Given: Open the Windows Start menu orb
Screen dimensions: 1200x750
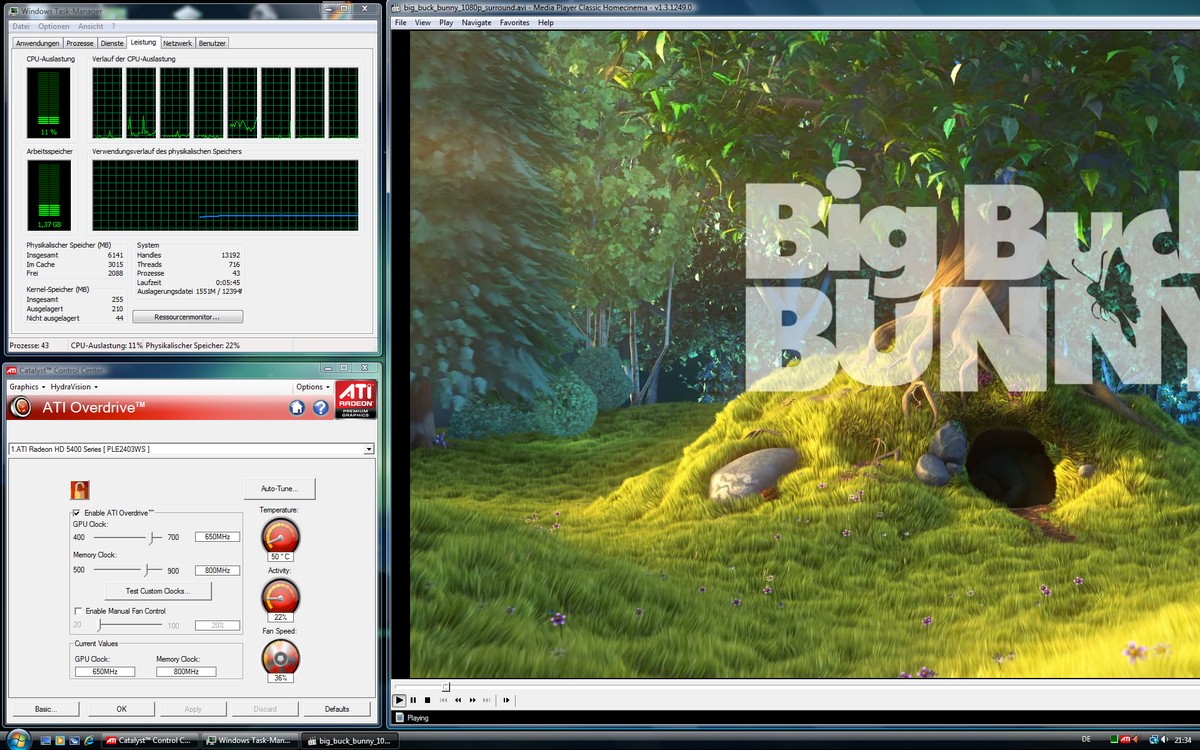Looking at the screenshot, I should (19, 739).
